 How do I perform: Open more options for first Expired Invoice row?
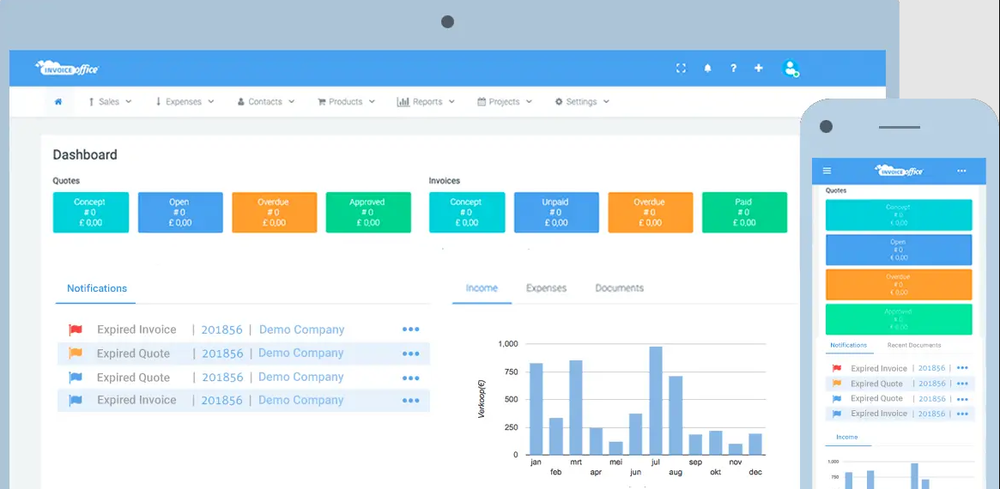411,330
